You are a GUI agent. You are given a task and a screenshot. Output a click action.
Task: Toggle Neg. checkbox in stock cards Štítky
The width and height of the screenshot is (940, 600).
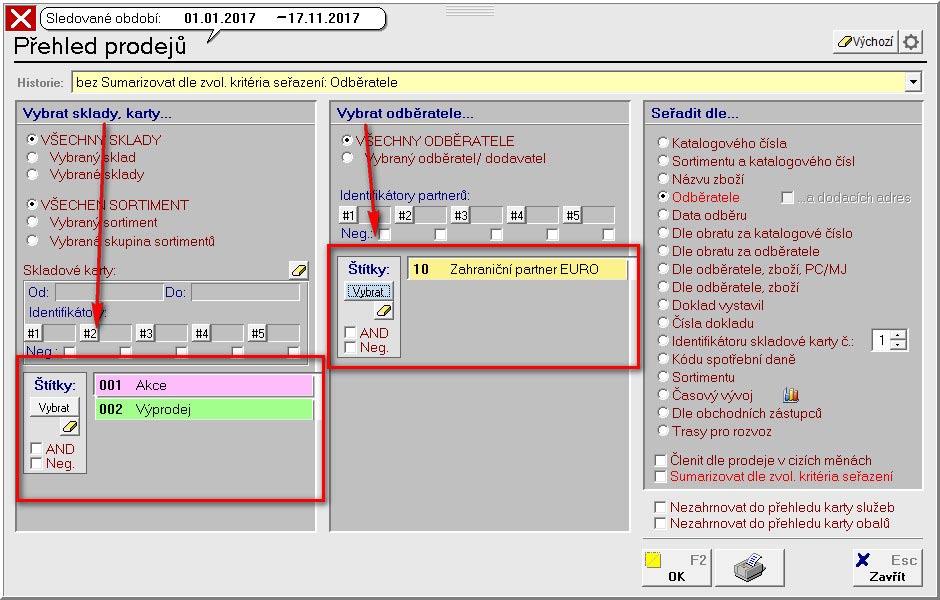[36, 463]
